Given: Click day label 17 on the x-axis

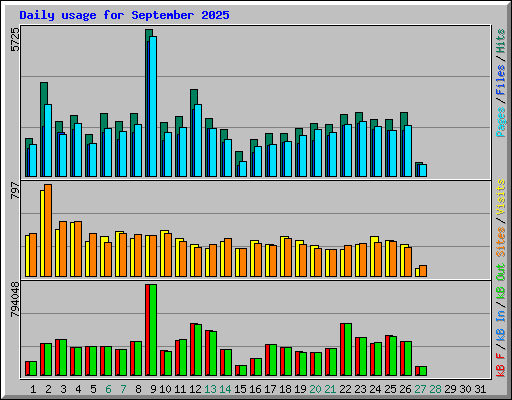Looking at the screenshot, I should 270,389.
